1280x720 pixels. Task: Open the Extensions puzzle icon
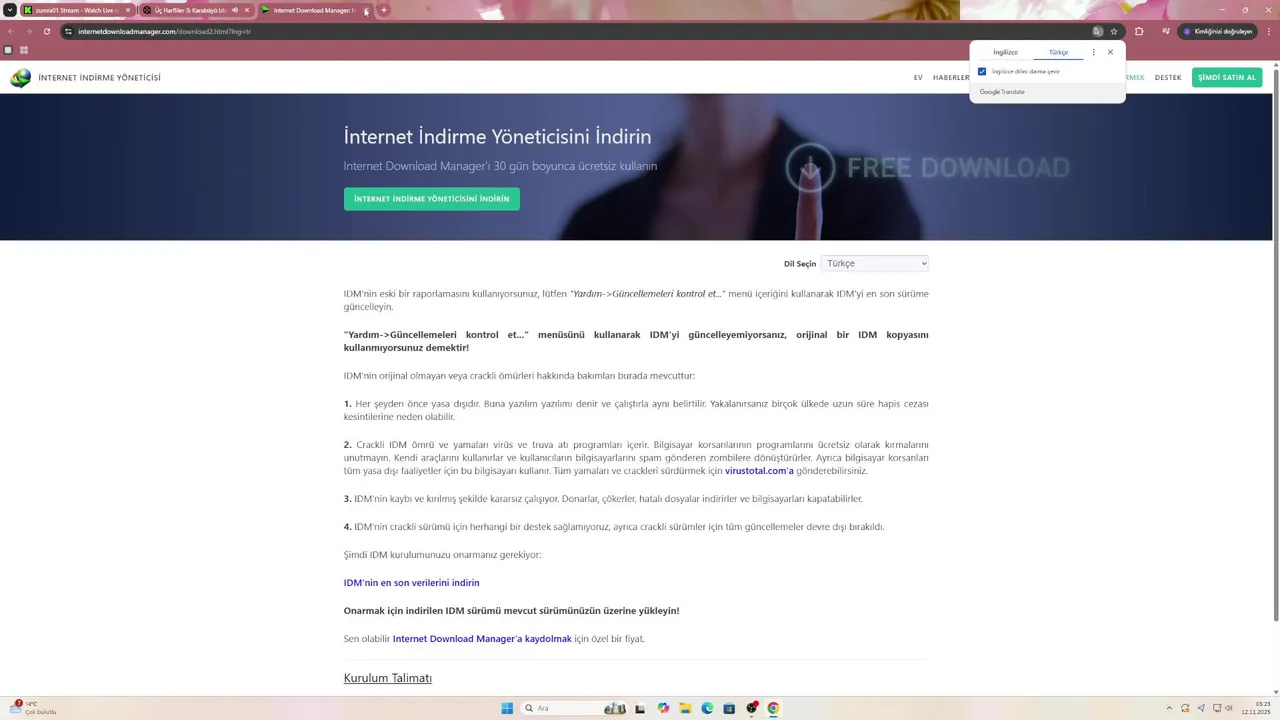1139,31
